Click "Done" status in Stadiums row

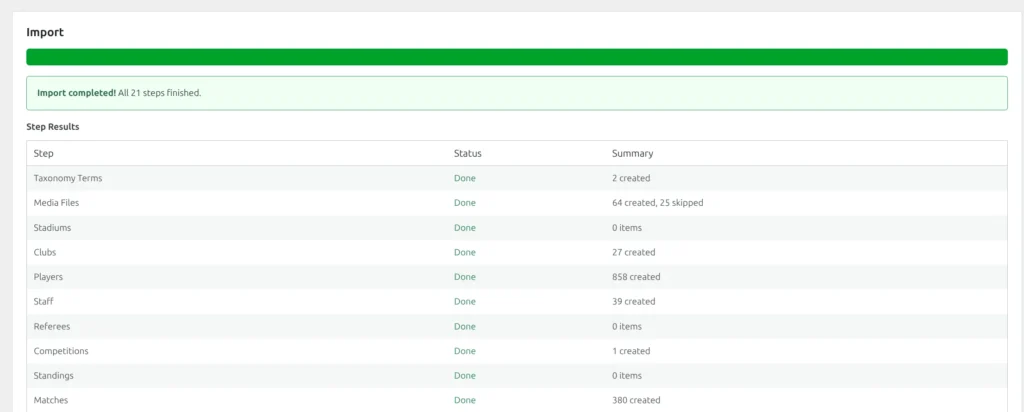[x=465, y=228]
